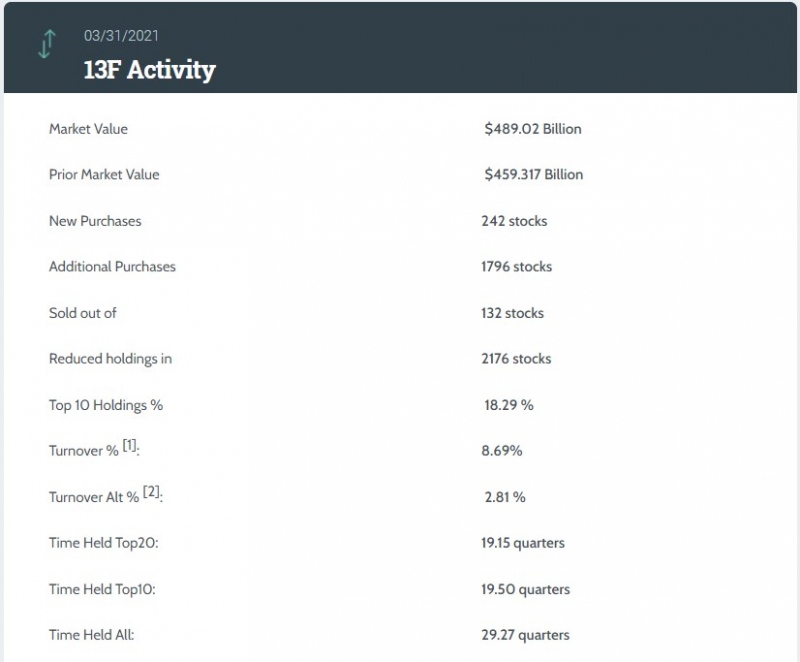Click the 132 stocks value
Viewport: 800px width, 662px height.
tap(512, 313)
